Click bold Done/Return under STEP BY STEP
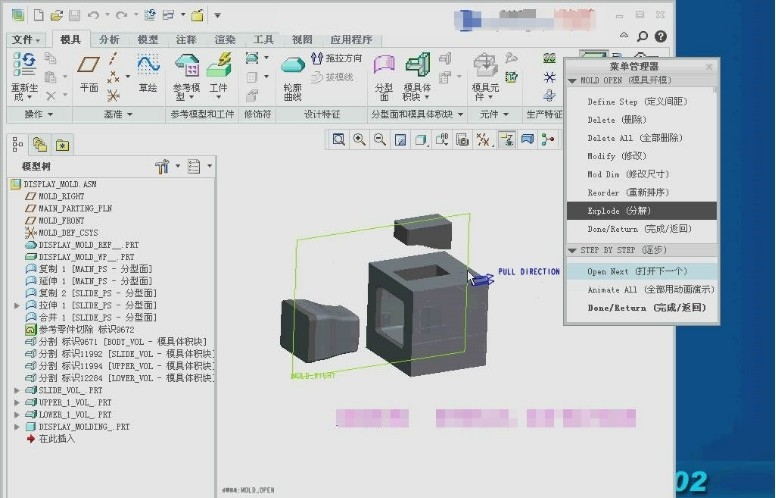The image size is (776, 498). 646,308
